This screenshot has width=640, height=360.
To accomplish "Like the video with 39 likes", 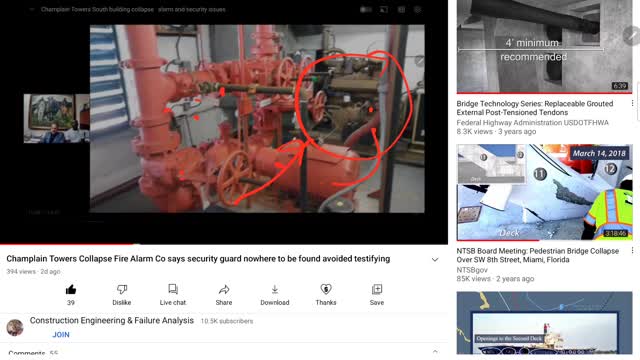I will tap(71, 290).
